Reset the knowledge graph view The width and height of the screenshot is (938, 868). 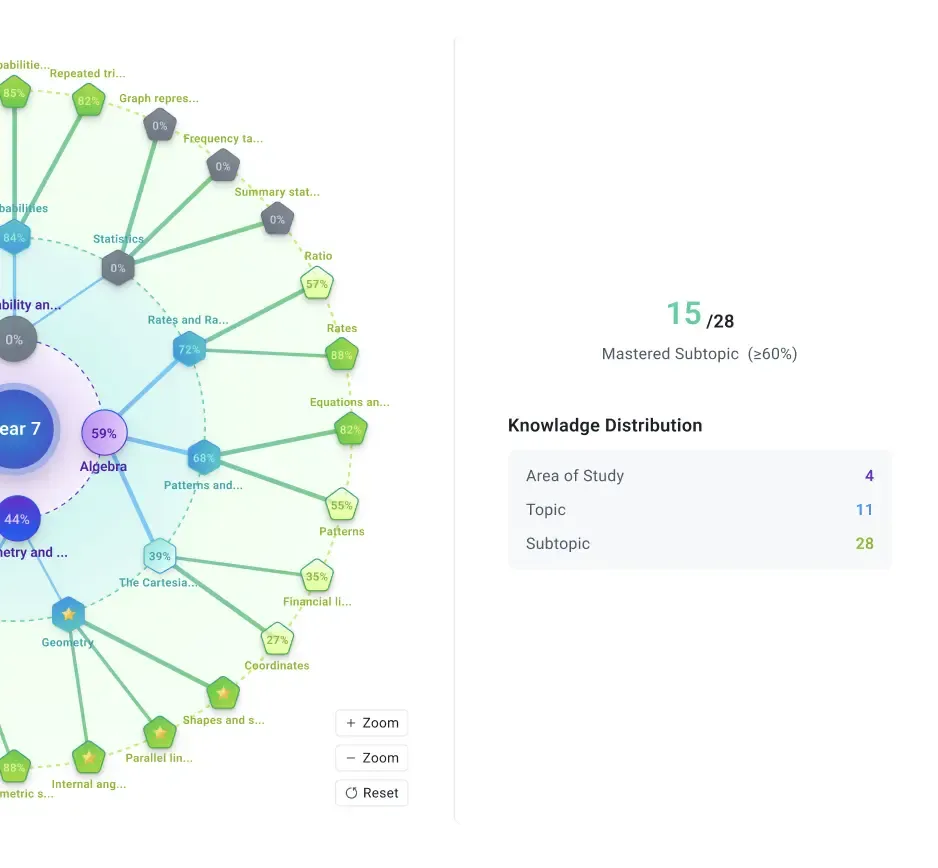[x=371, y=793]
